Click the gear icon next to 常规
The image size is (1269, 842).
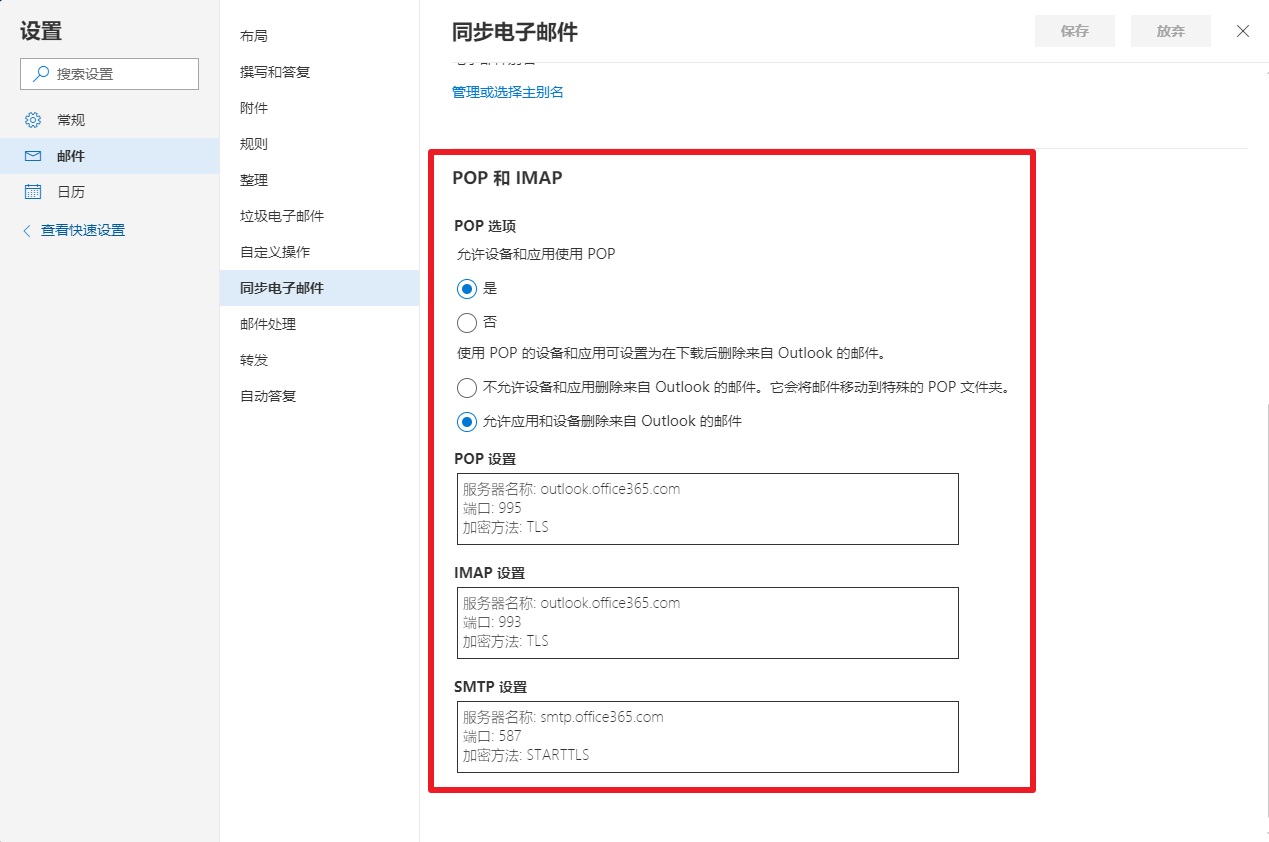click(33, 120)
